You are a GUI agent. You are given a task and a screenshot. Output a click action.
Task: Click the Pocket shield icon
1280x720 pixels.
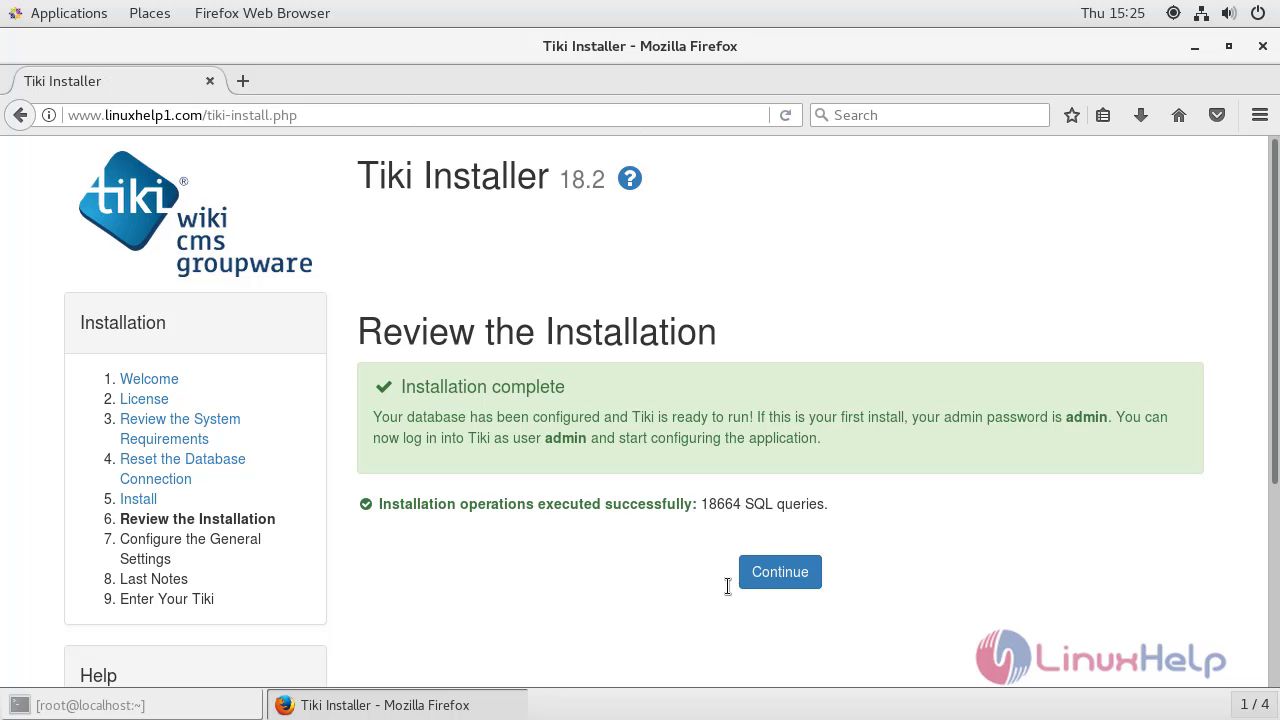click(1217, 115)
